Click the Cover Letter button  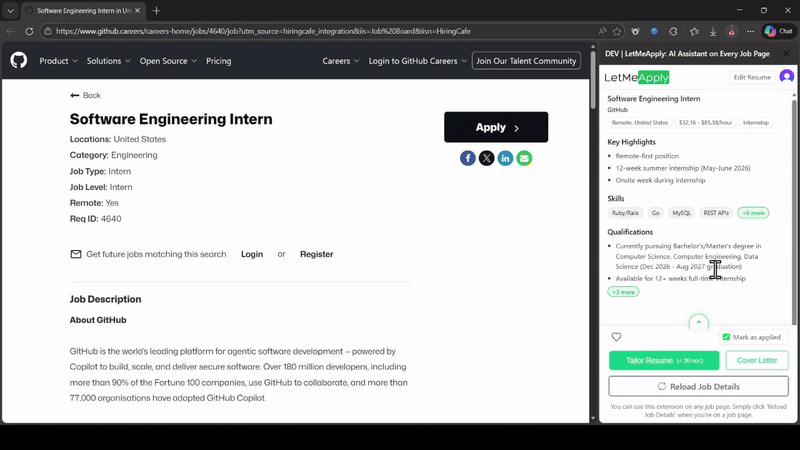click(757, 360)
